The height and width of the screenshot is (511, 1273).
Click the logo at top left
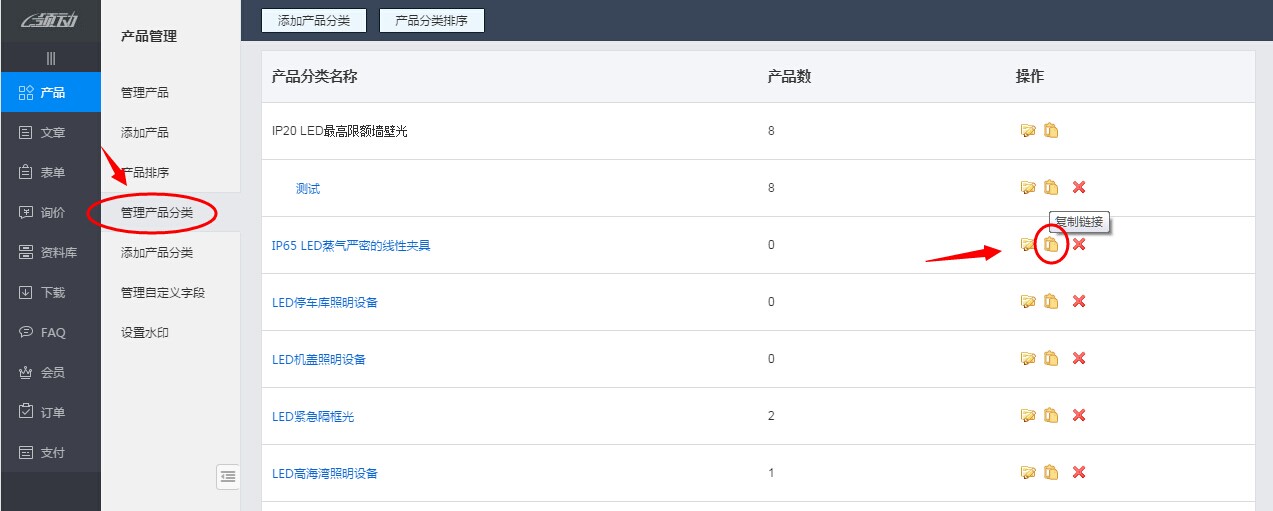50,20
